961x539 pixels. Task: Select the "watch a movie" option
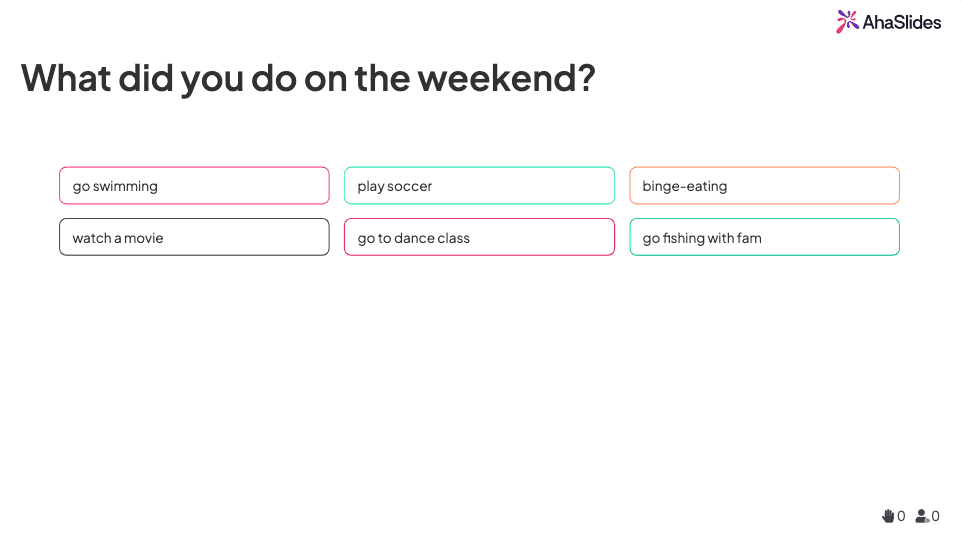pos(194,238)
